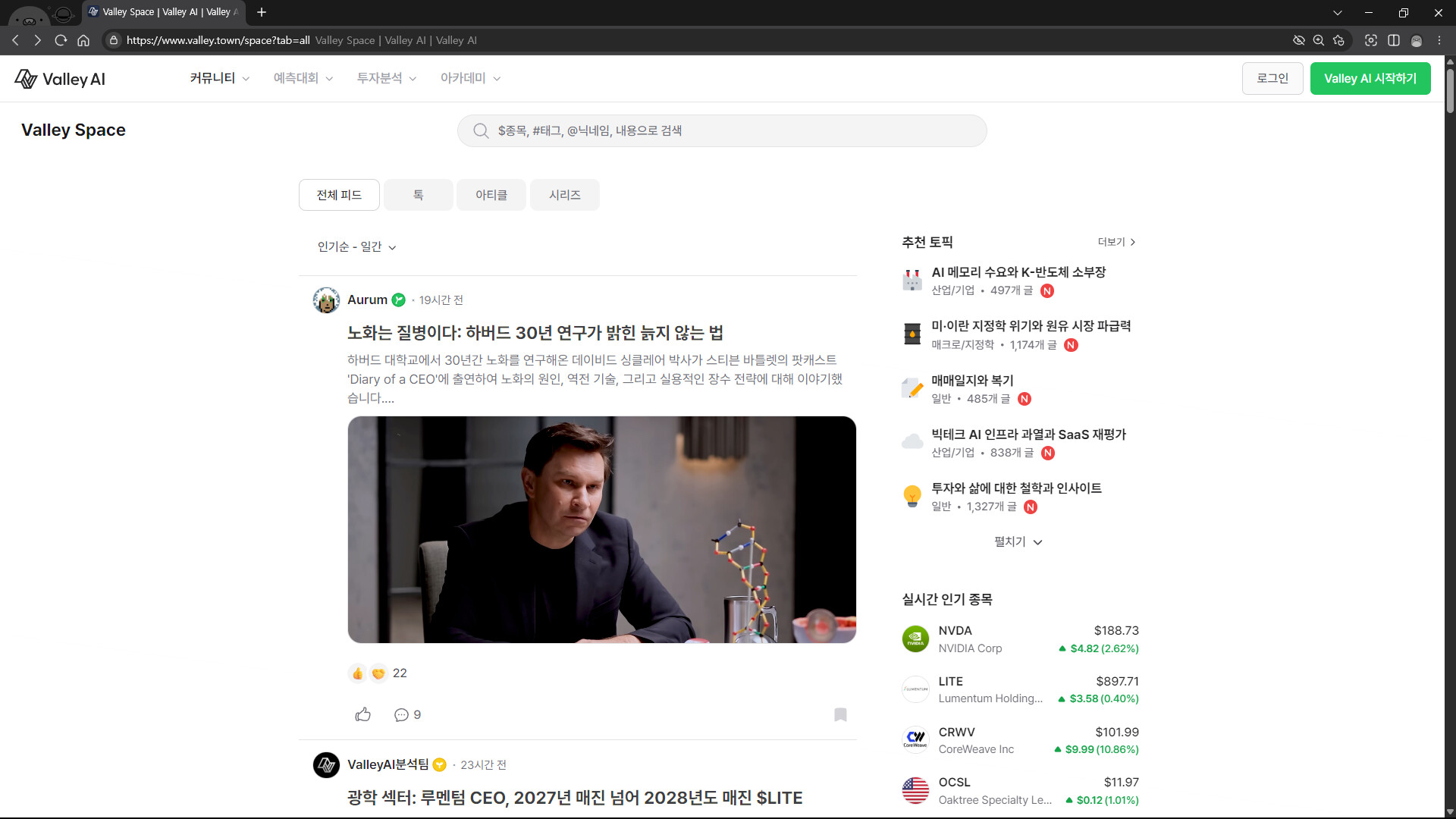Click the browser home icon
The height and width of the screenshot is (819, 1456).
[x=83, y=40]
